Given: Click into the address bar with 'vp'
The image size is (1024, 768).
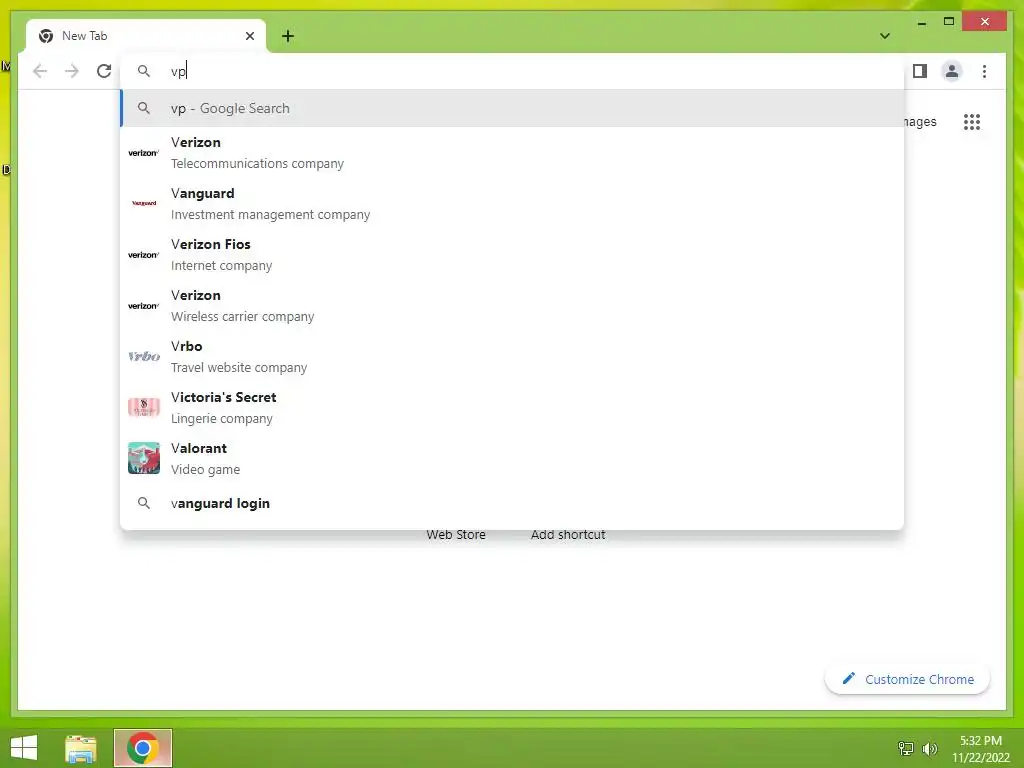Looking at the screenshot, I should (513, 71).
